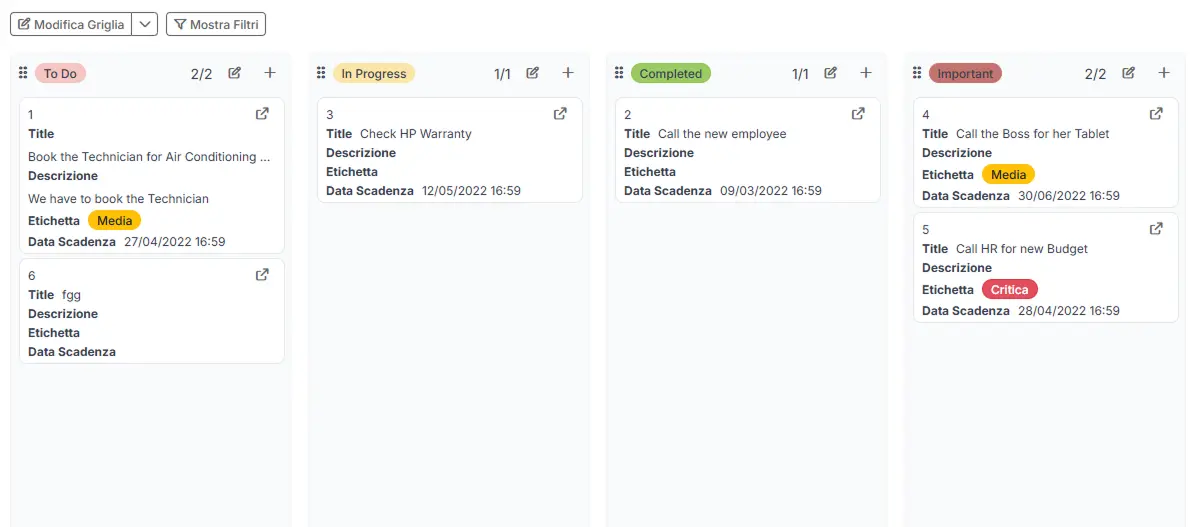Show filters with Mostra Filtri button
The height and width of the screenshot is (527, 1190).
(x=216, y=24)
